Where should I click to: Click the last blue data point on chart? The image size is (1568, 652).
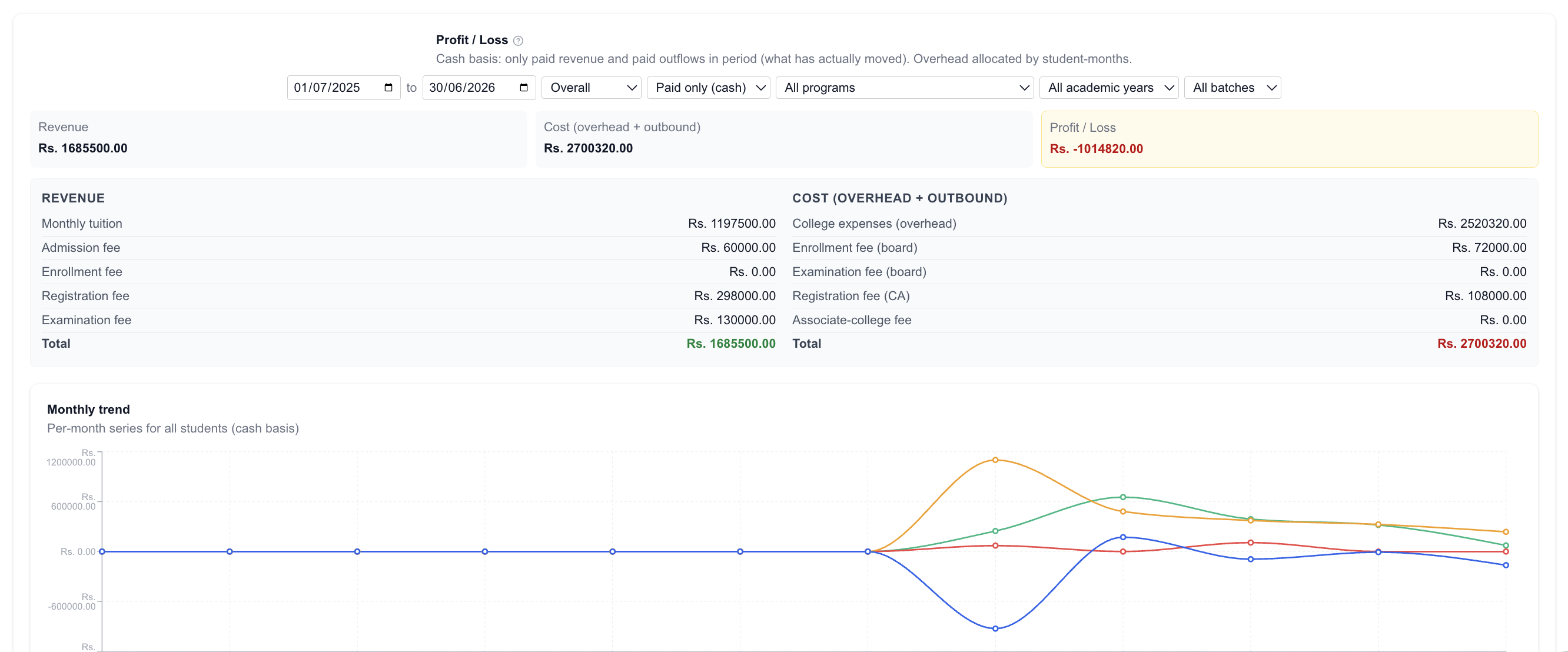pyautogui.click(x=1506, y=565)
